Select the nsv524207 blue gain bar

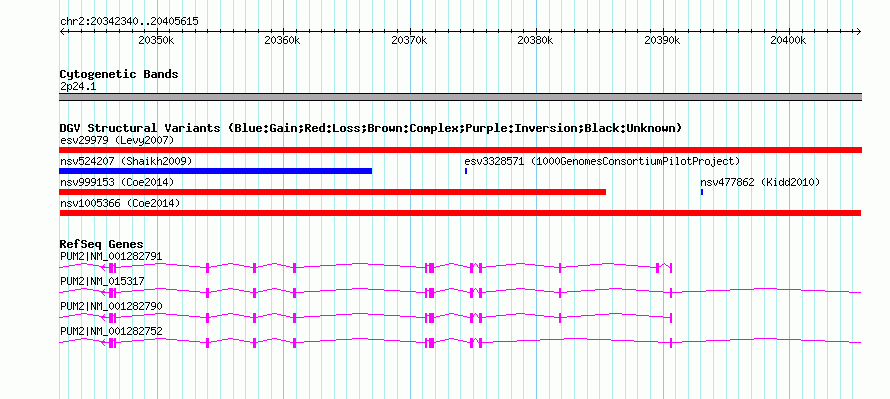tap(216, 171)
